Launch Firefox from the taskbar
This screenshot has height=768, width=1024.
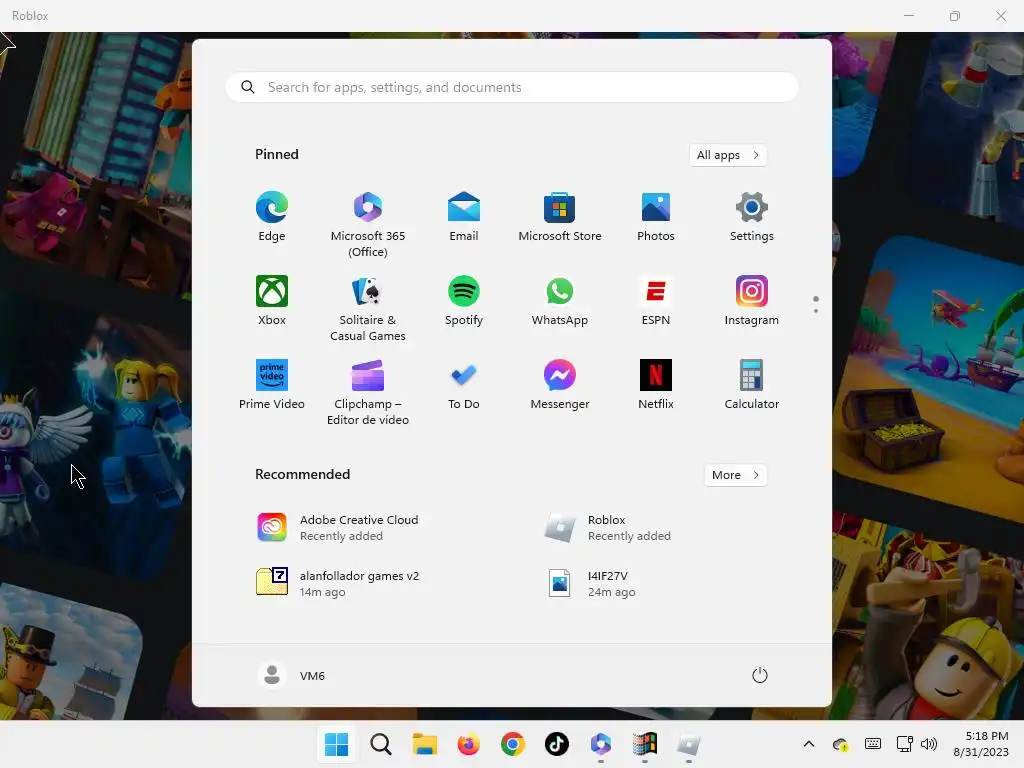pyautogui.click(x=468, y=744)
